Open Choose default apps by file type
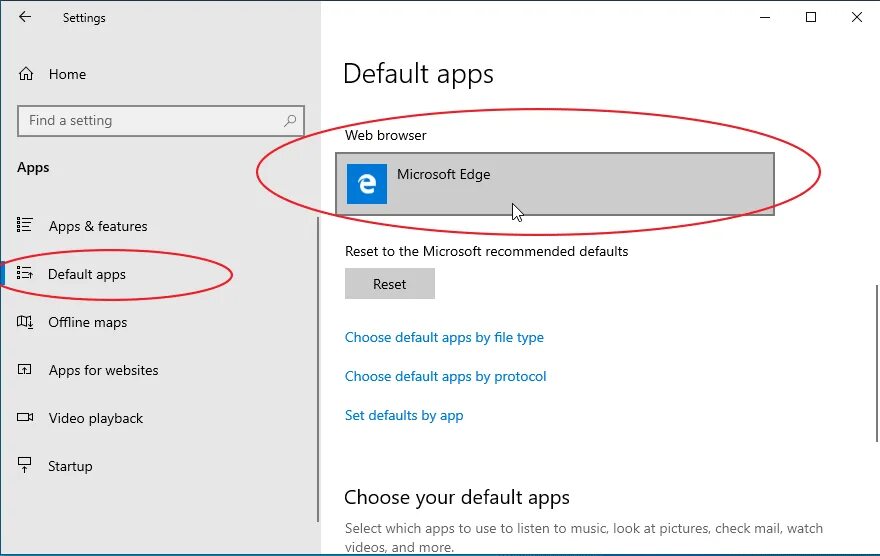Image resolution: width=880 pixels, height=556 pixels. click(x=444, y=337)
